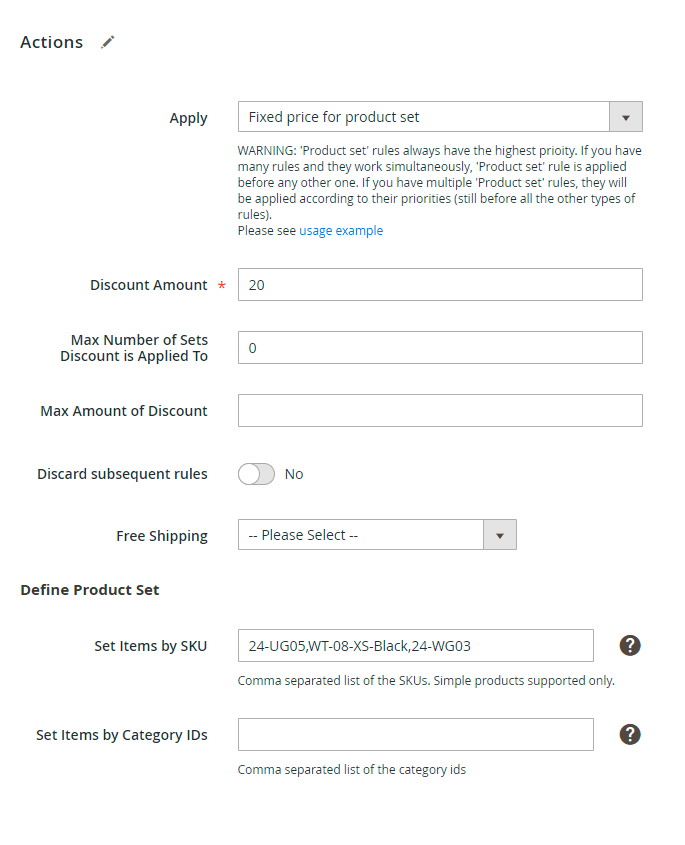Image resolution: width=685 pixels, height=845 pixels.
Task: Open help tooltip for Set Items by SKU
Action: click(x=630, y=646)
